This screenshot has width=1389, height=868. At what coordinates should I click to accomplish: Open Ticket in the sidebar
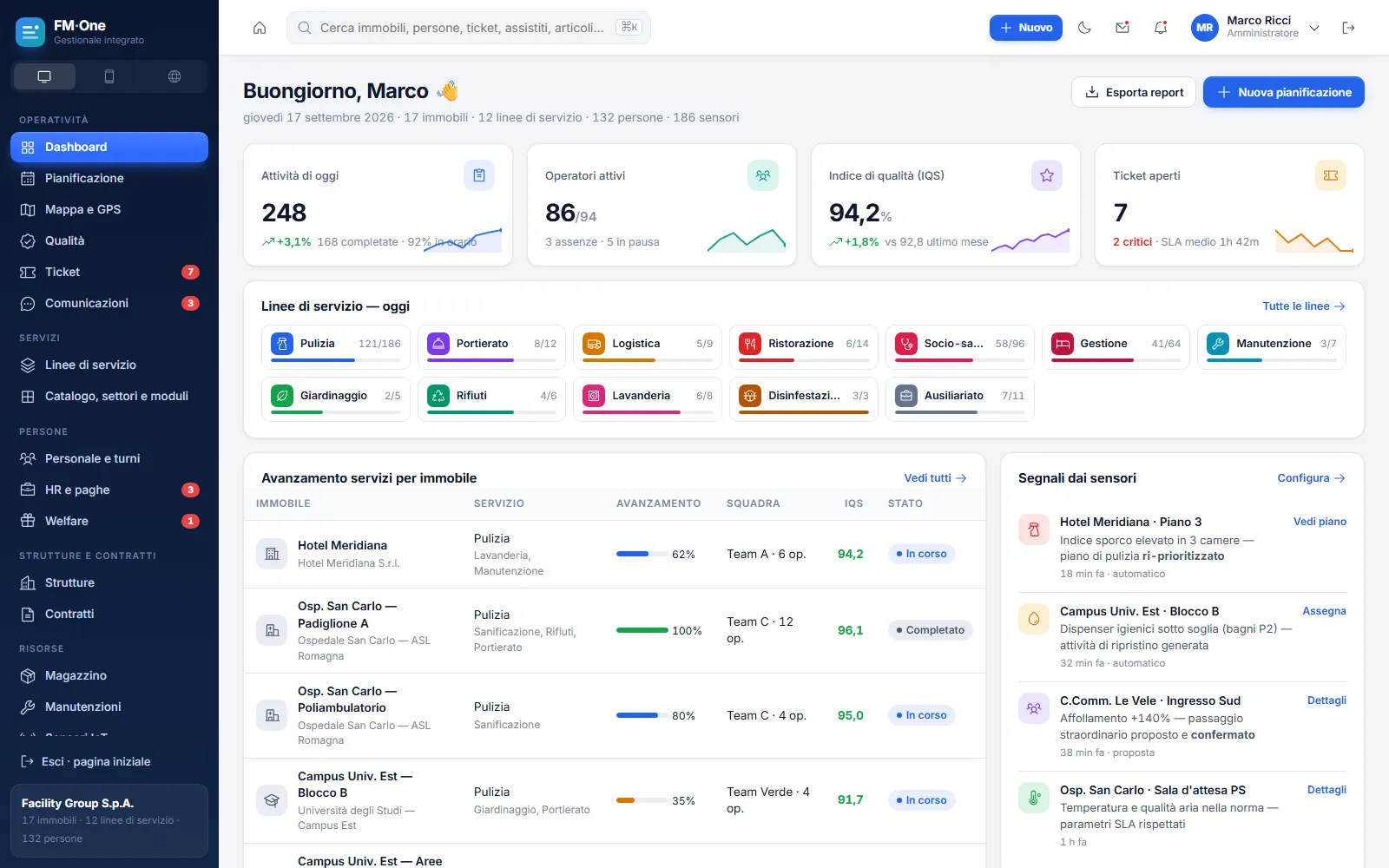tap(109, 272)
